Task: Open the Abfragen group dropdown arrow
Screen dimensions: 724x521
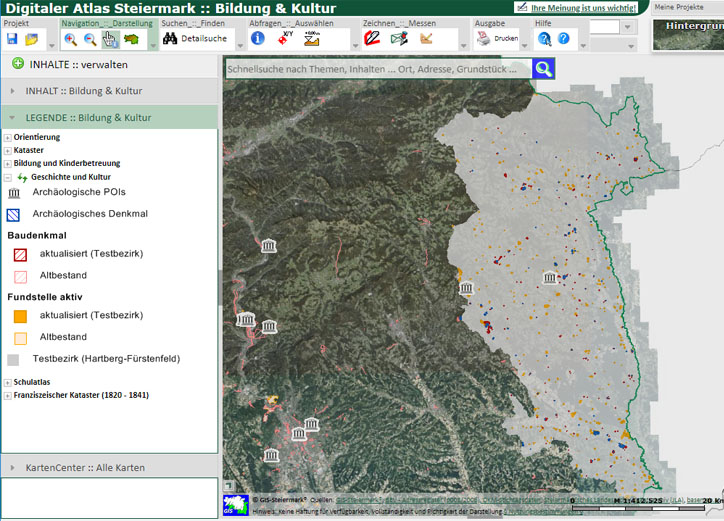Action: coord(355,46)
